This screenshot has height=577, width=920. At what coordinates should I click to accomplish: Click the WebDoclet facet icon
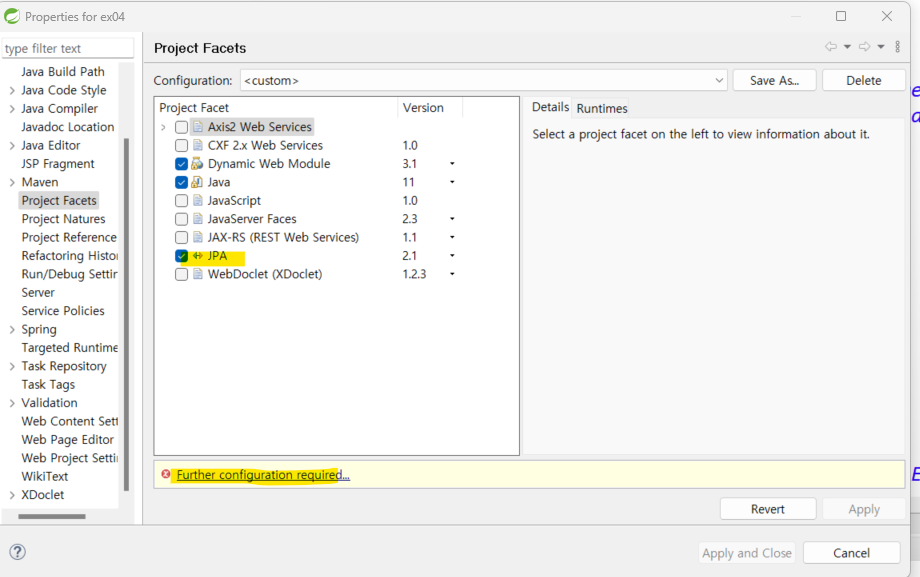[x=198, y=274]
